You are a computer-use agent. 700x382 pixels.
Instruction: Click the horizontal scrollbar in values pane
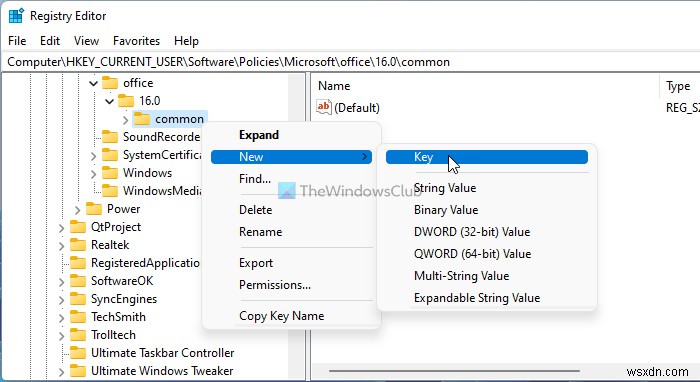point(454,370)
